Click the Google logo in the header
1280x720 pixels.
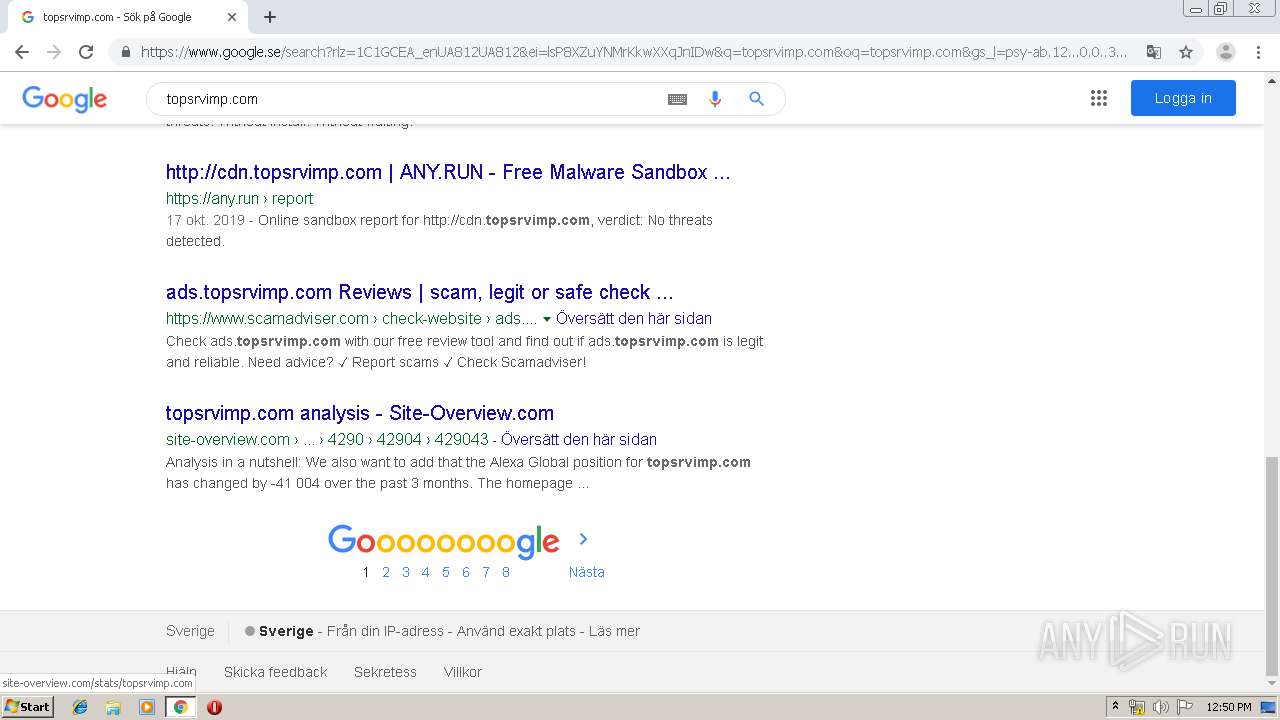pyautogui.click(x=64, y=99)
